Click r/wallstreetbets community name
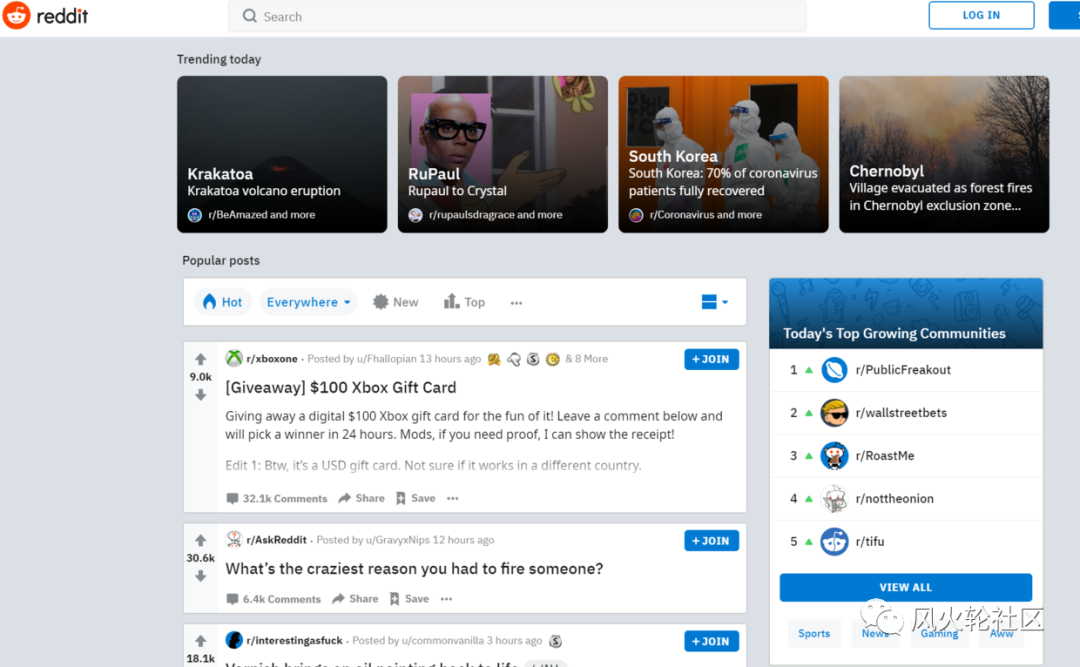Screen dimensions: 1080x667 901,413
